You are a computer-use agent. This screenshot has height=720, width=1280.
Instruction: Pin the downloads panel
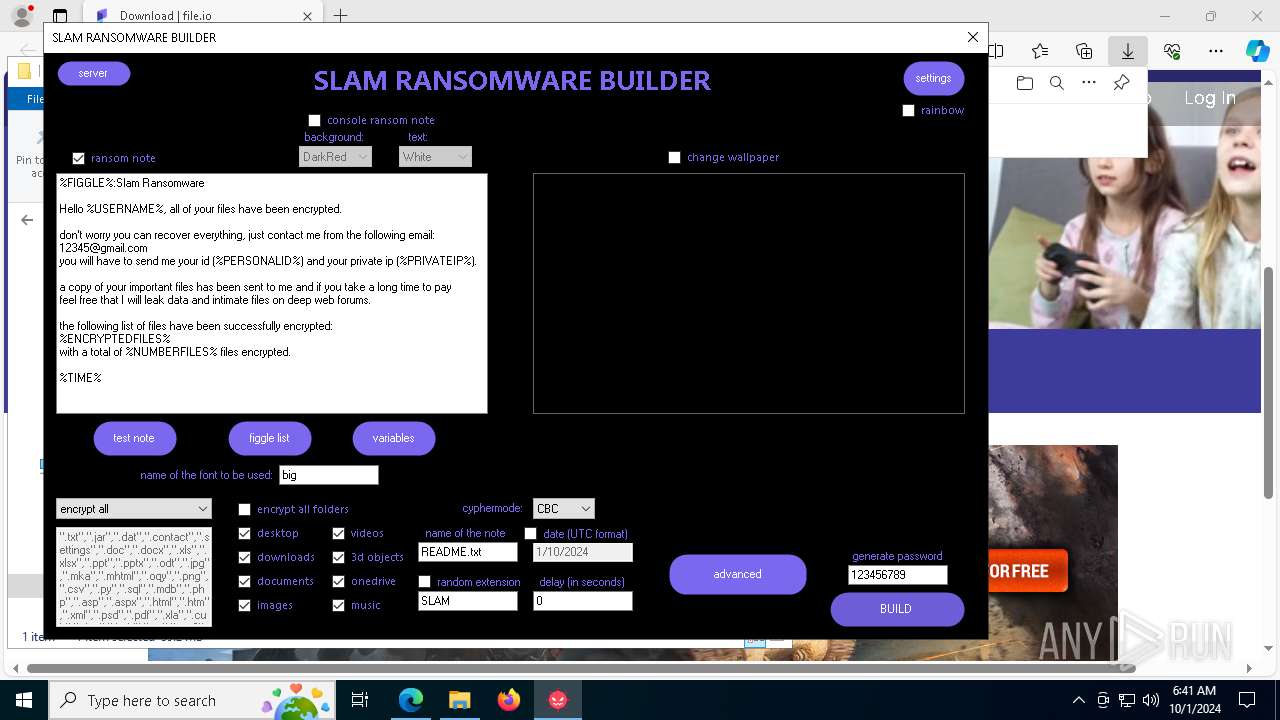[1122, 83]
